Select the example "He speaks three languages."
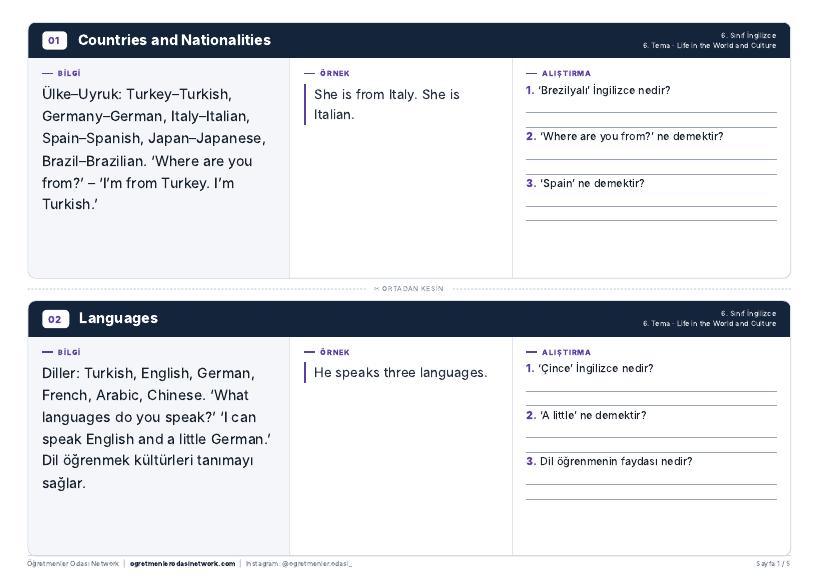 click(x=401, y=373)
